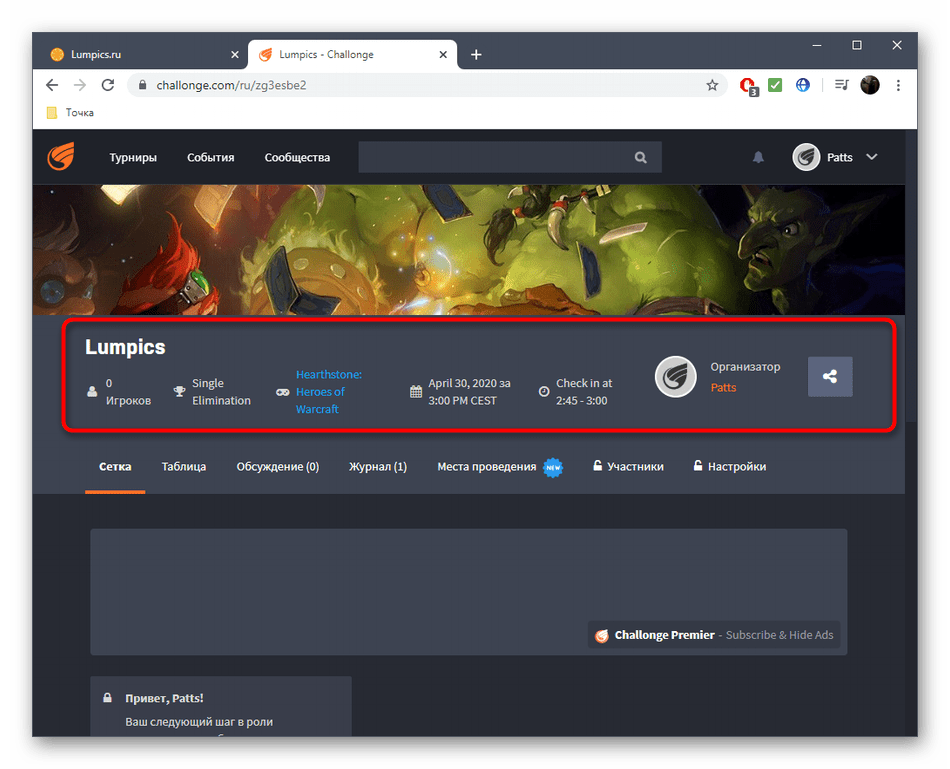Open Chrome three-dot menu
Screen dimensions: 950x769
point(899,85)
